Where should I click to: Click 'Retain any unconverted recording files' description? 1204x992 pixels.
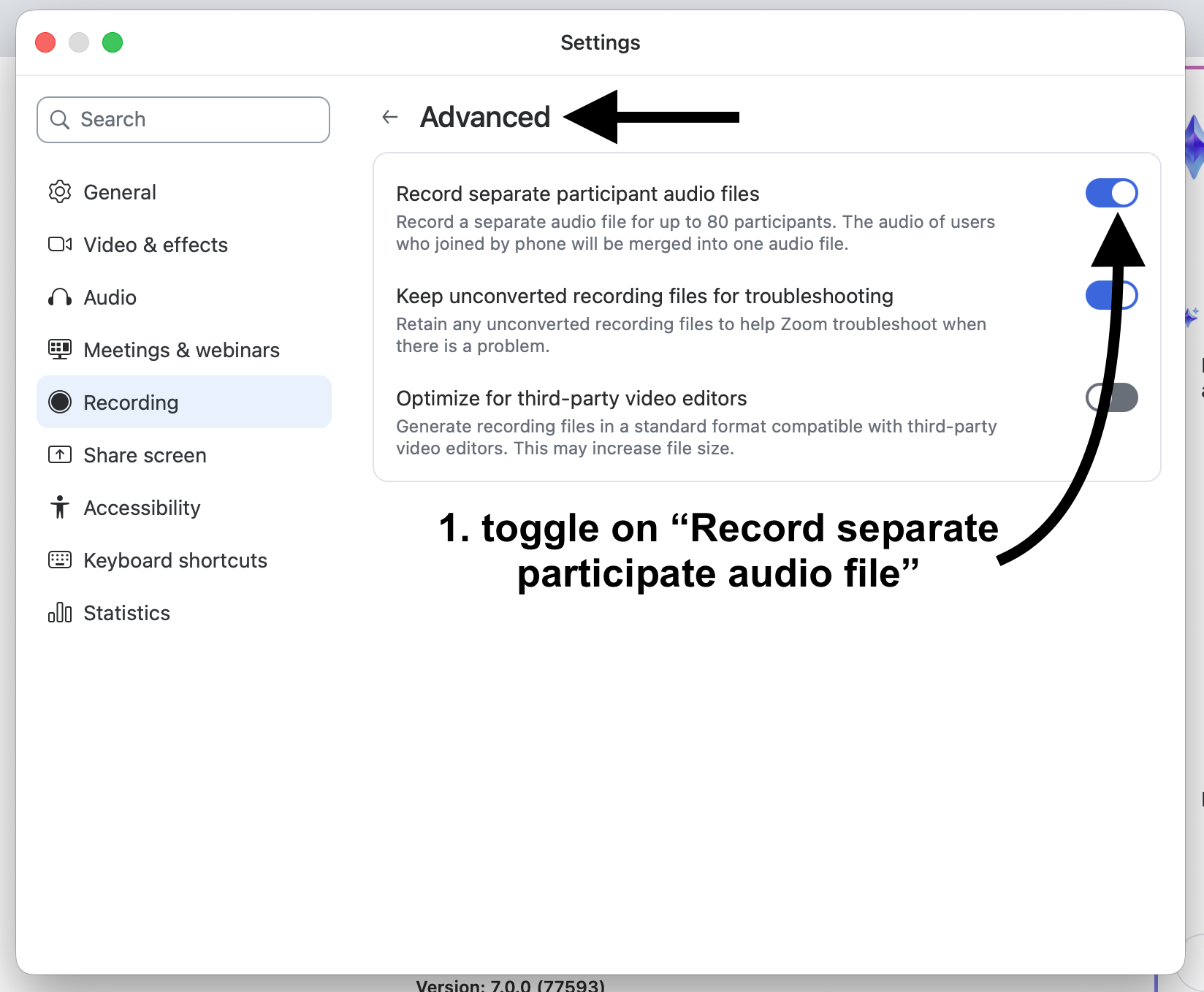691,335
